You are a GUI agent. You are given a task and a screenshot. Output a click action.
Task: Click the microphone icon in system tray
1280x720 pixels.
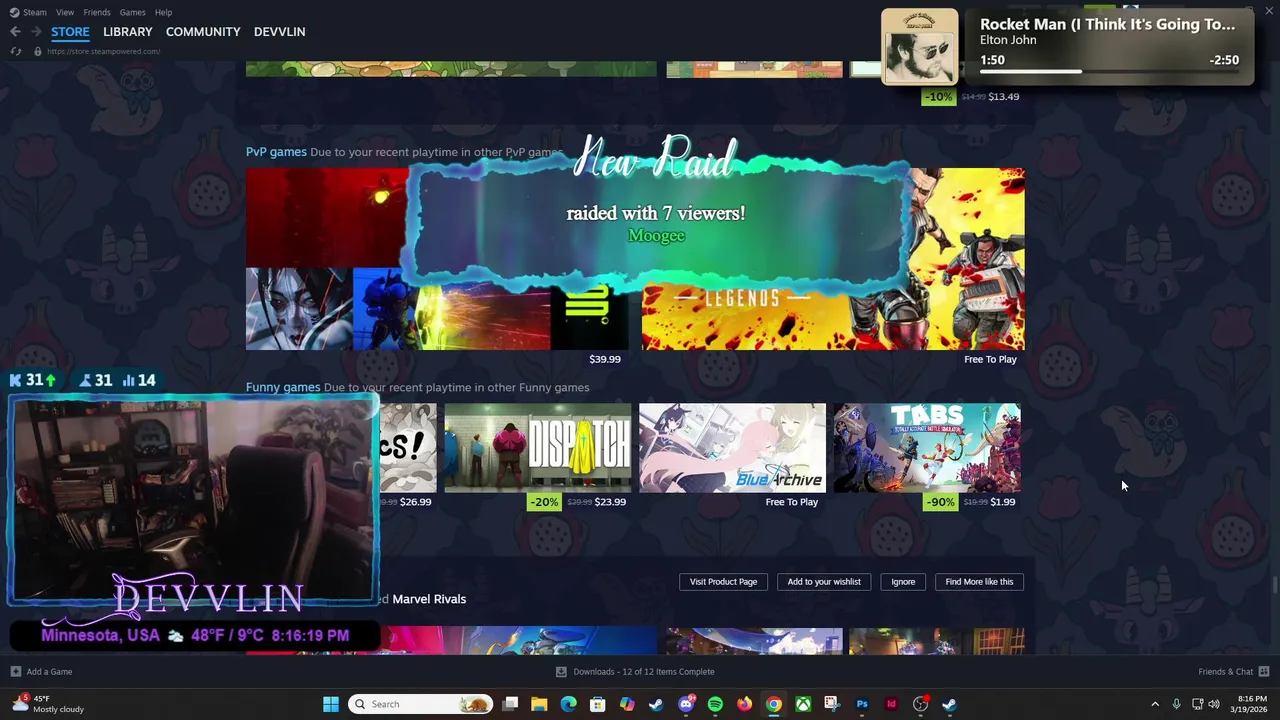1176,704
